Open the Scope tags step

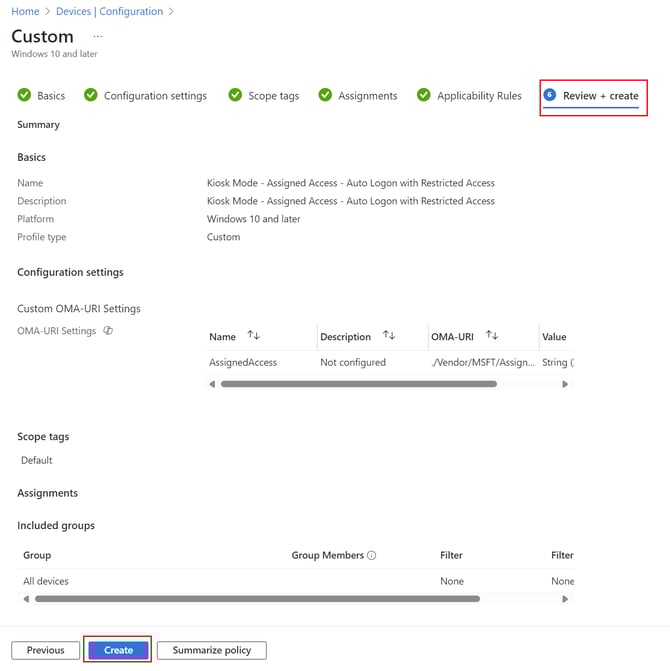tap(264, 96)
